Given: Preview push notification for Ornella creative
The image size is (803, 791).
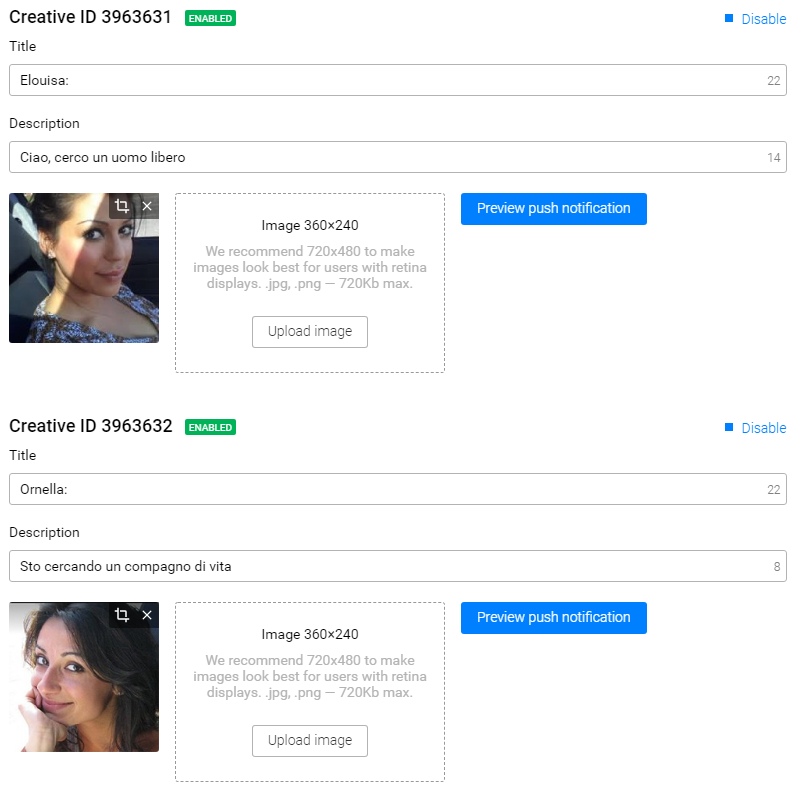Looking at the screenshot, I should click(x=554, y=618).
